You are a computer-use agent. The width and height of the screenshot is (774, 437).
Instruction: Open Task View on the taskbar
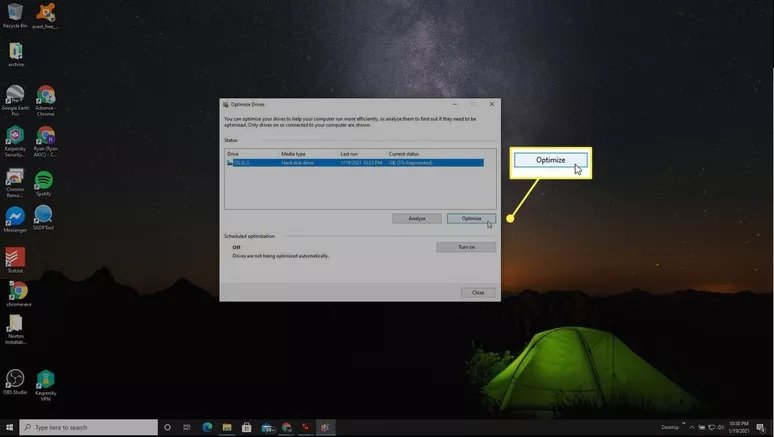(x=187, y=427)
